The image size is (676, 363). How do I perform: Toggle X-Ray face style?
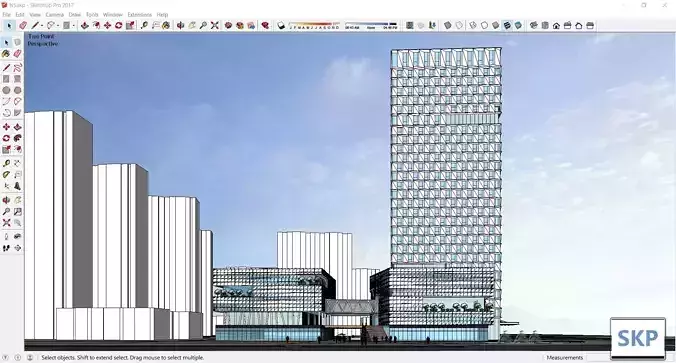point(448,25)
